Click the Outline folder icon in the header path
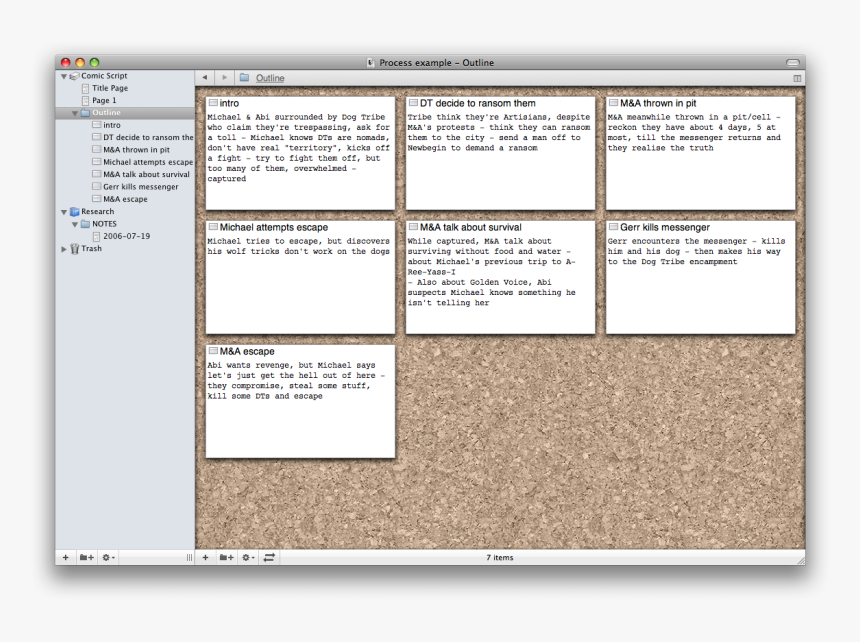The height and width of the screenshot is (642, 860). pos(242,77)
